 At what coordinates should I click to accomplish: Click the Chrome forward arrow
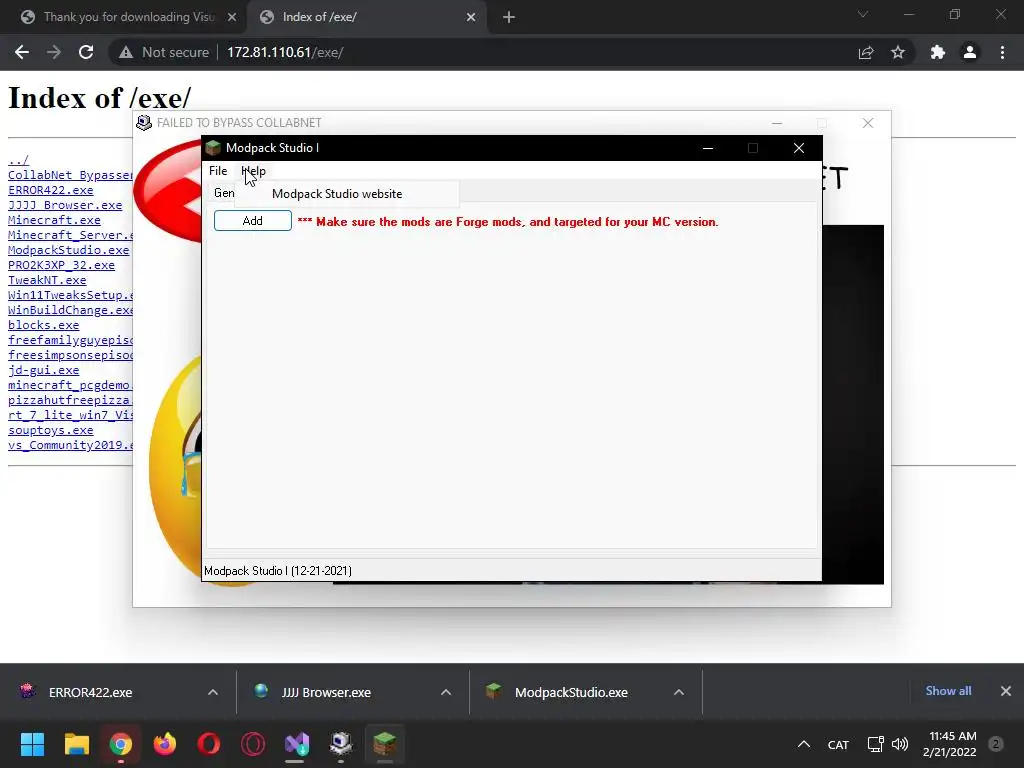pyautogui.click(x=54, y=52)
